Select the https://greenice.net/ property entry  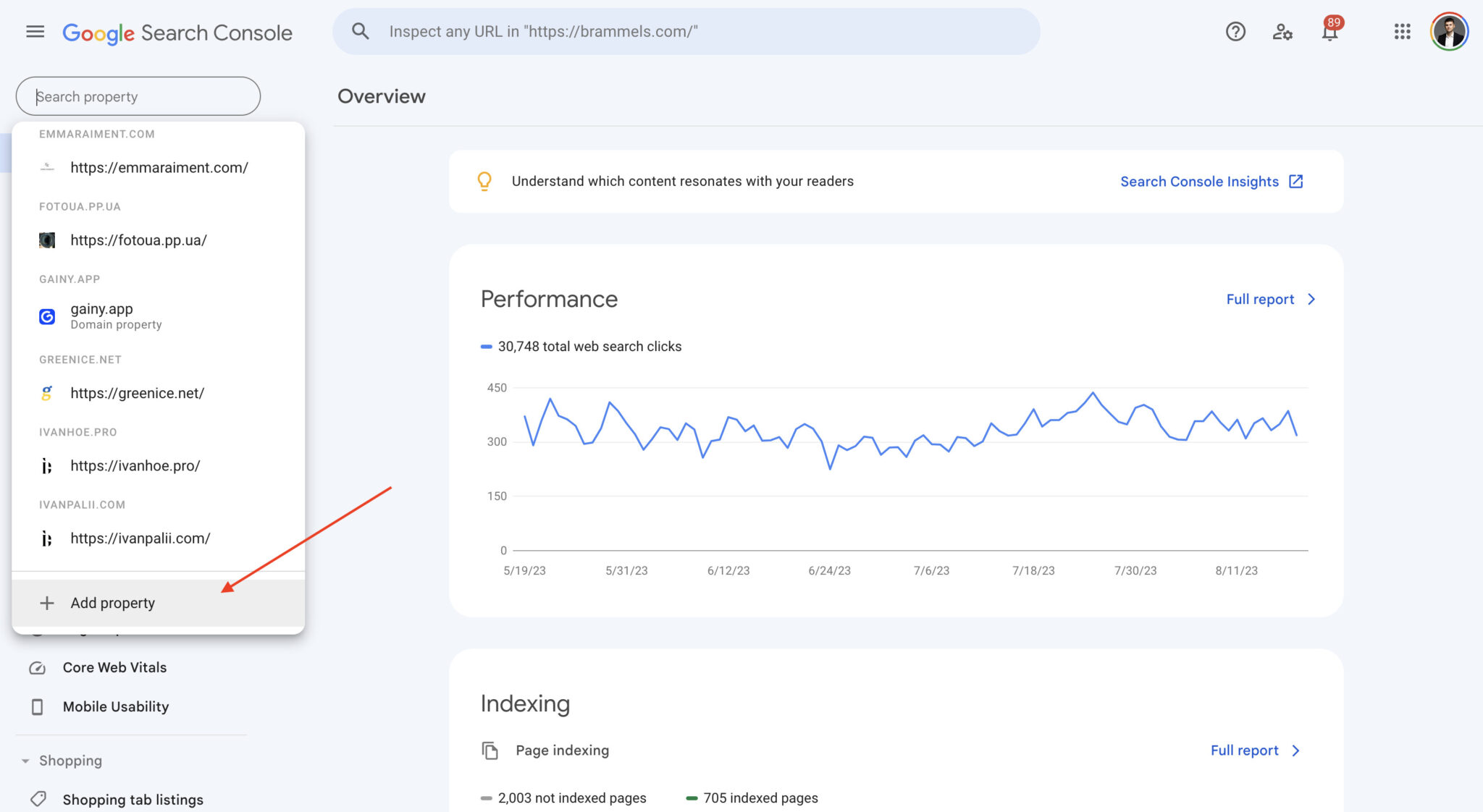(x=137, y=393)
